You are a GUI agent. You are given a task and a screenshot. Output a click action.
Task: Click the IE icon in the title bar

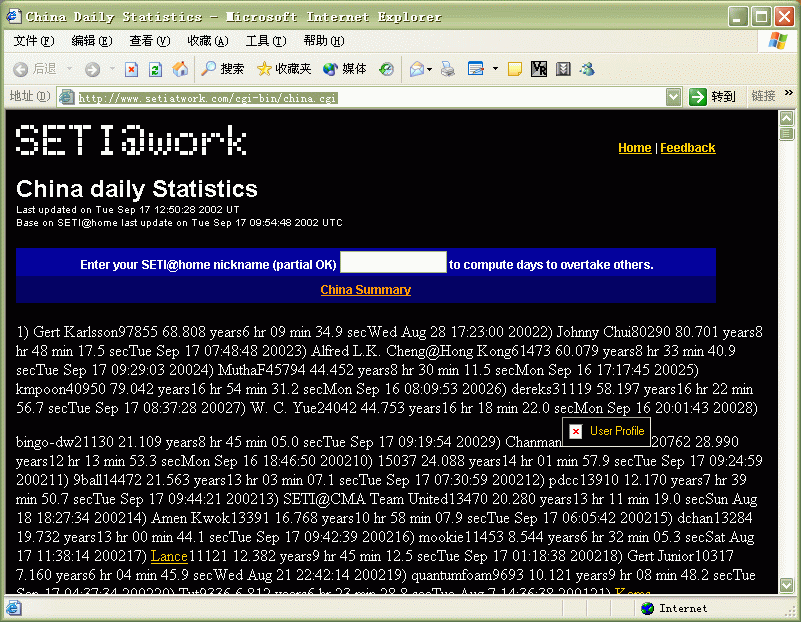click(x=13, y=16)
